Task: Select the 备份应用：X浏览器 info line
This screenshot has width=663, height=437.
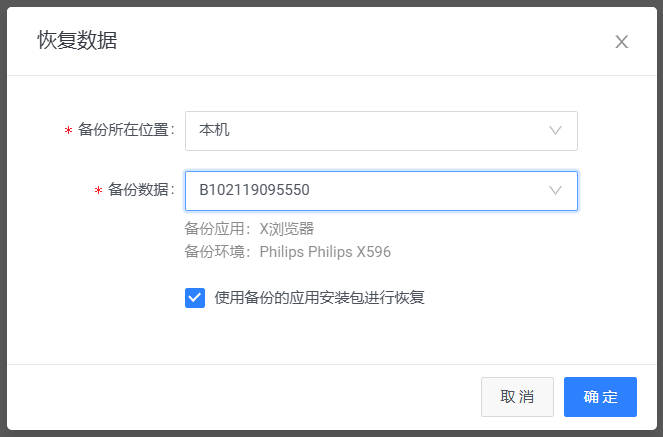Action: [x=250, y=228]
